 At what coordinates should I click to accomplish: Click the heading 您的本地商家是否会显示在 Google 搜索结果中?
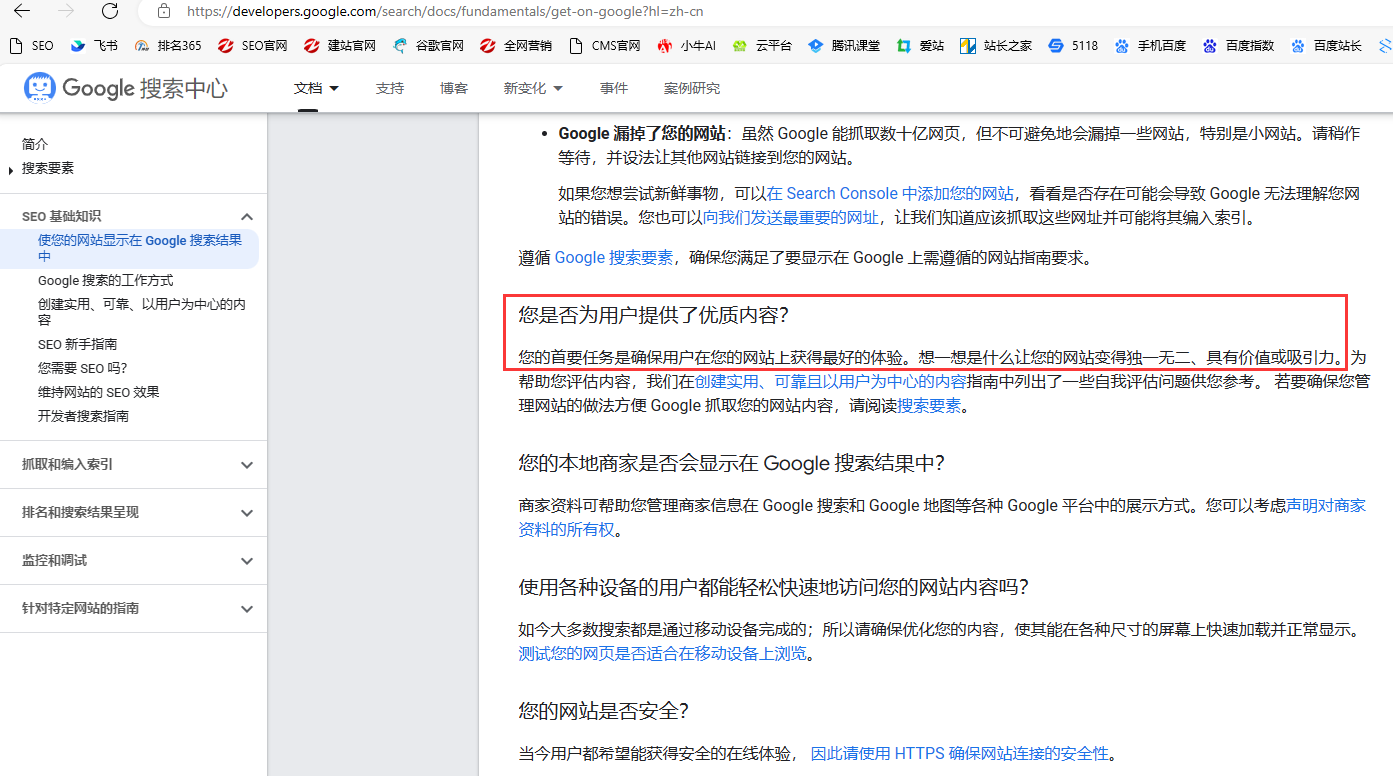pos(731,463)
